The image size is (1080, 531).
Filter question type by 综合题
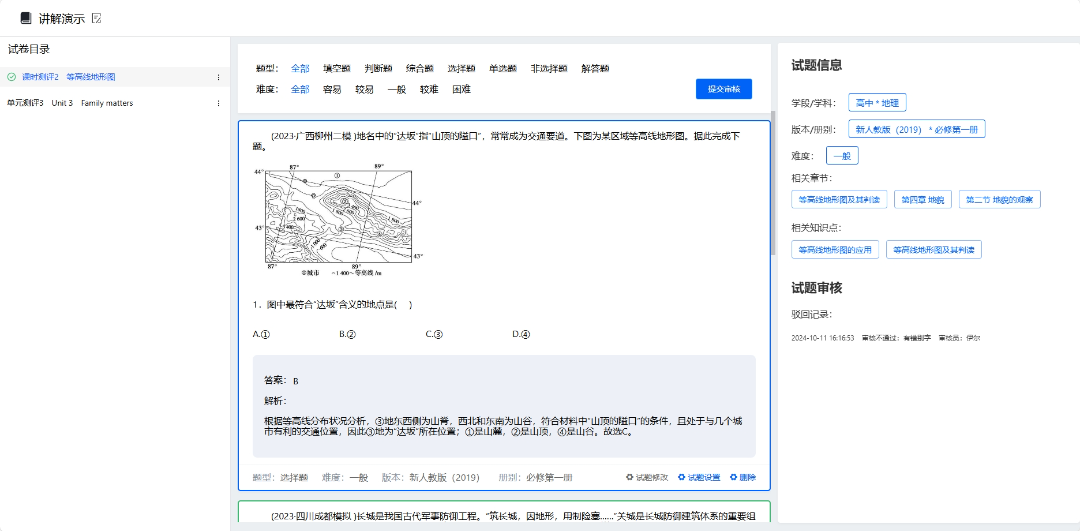(419, 68)
